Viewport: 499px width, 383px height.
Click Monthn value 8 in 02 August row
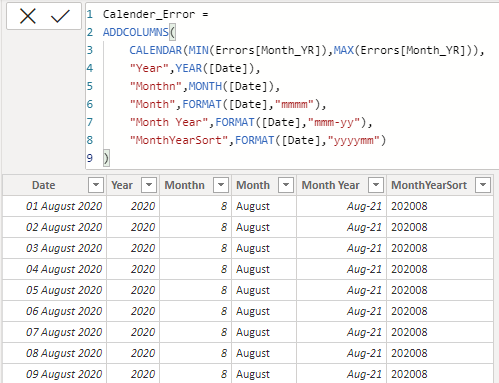[196, 227]
